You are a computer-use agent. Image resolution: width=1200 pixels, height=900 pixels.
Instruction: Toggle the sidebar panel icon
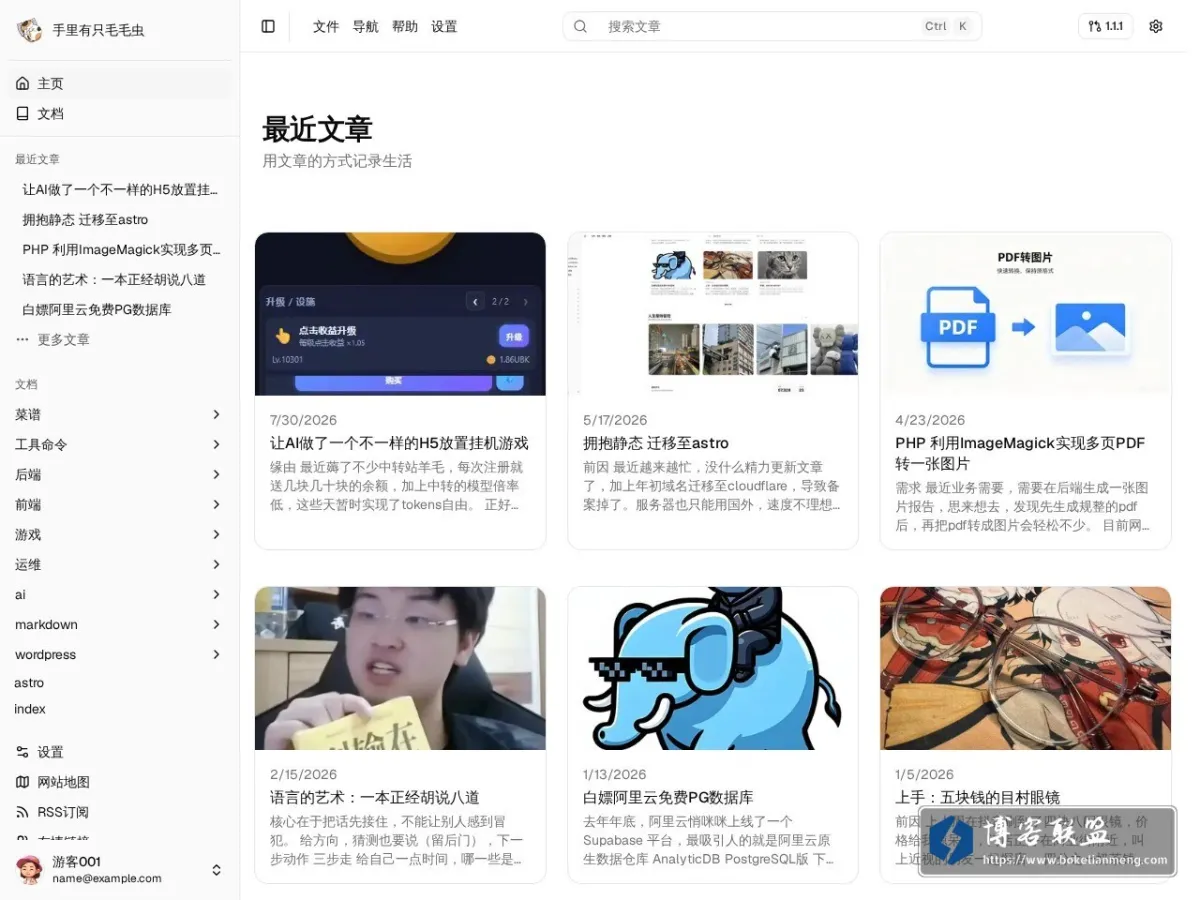coord(268,27)
